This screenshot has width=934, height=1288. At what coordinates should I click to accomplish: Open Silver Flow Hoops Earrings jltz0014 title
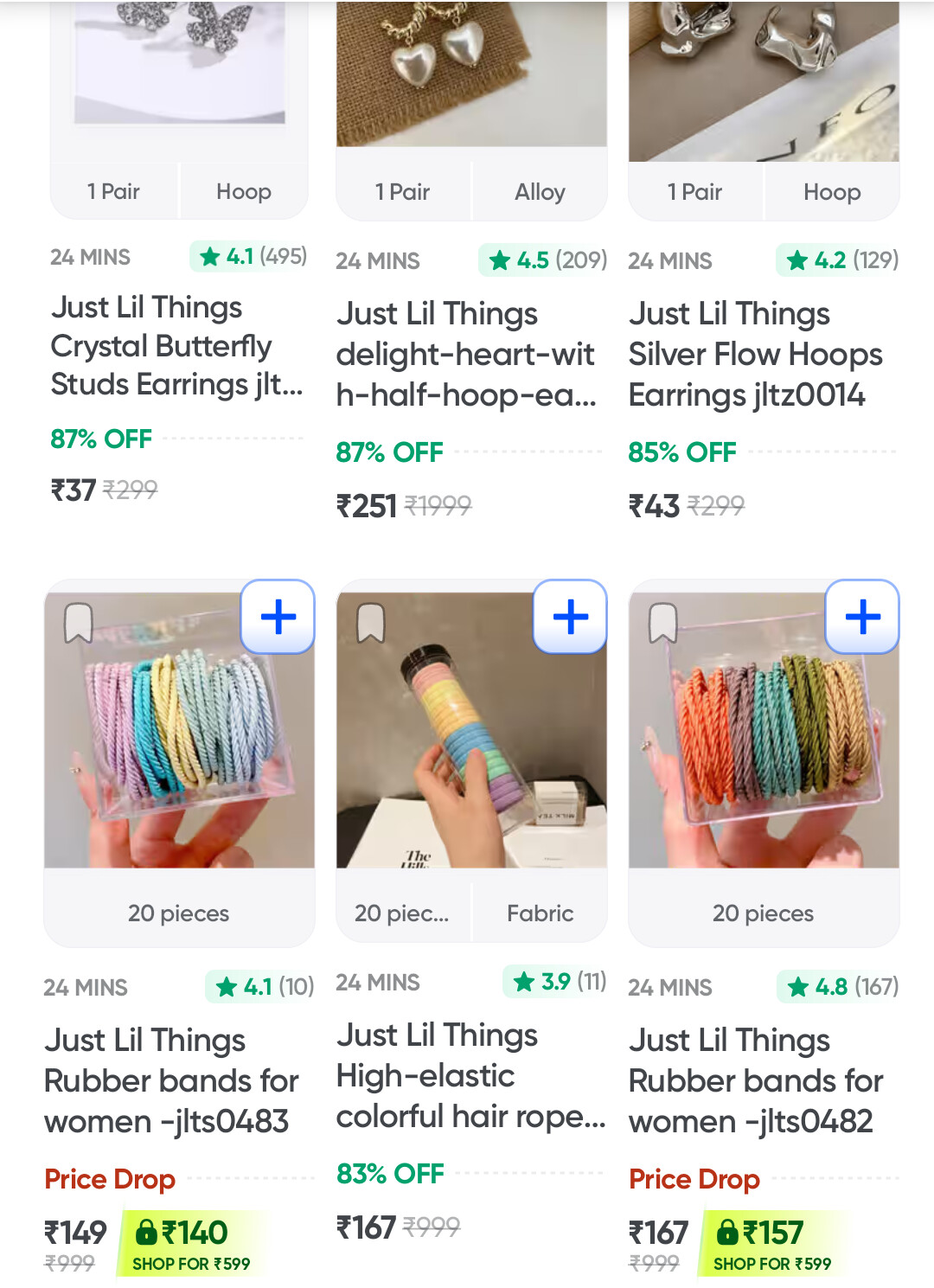click(x=755, y=355)
